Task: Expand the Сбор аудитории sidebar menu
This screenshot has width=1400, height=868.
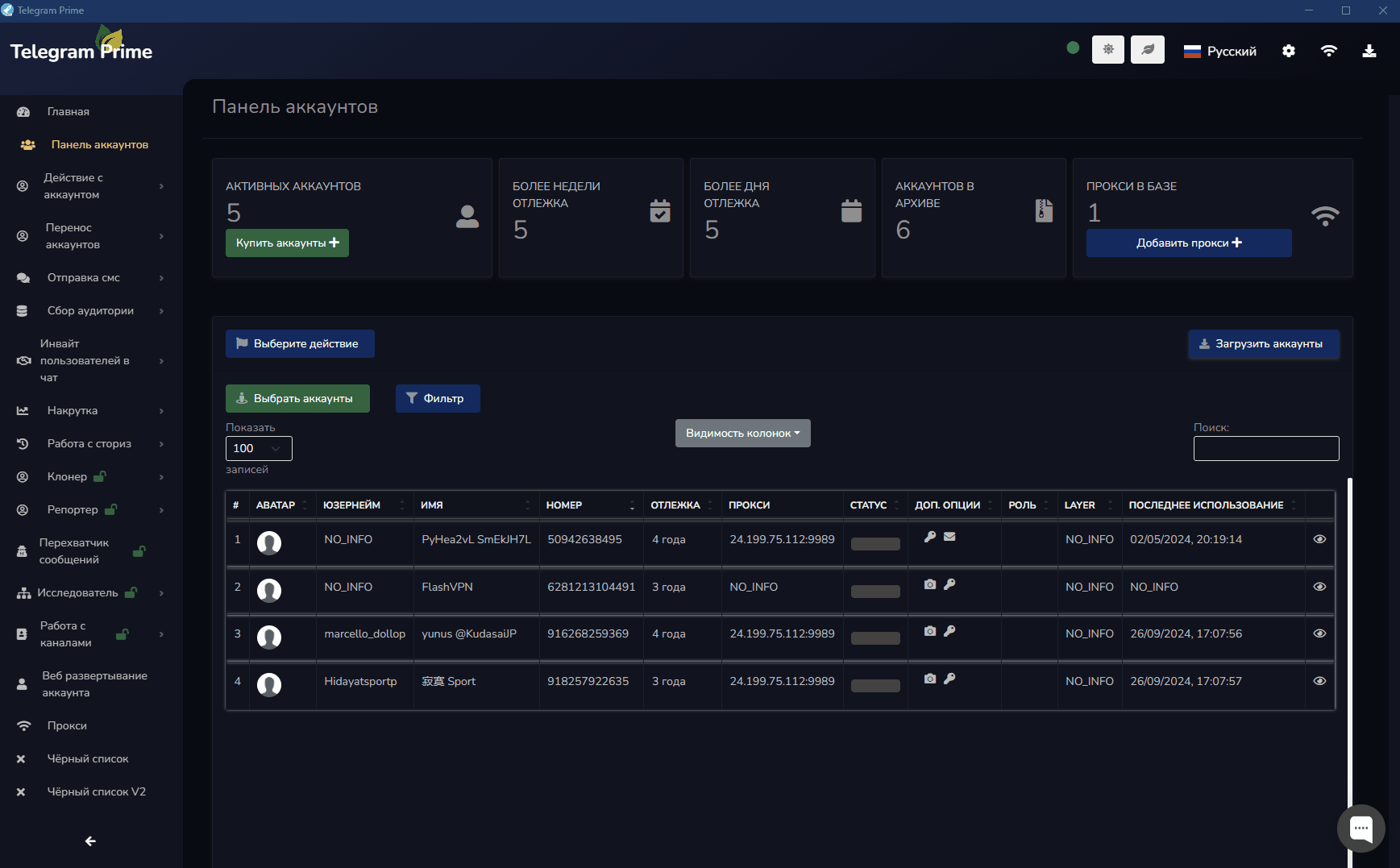Action: [90, 310]
